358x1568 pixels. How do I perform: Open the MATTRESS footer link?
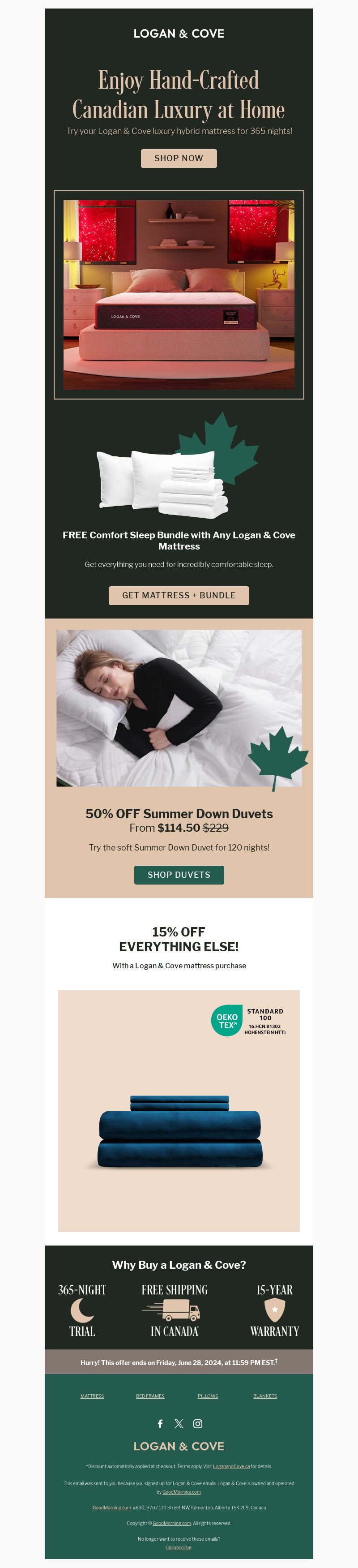tap(92, 1396)
